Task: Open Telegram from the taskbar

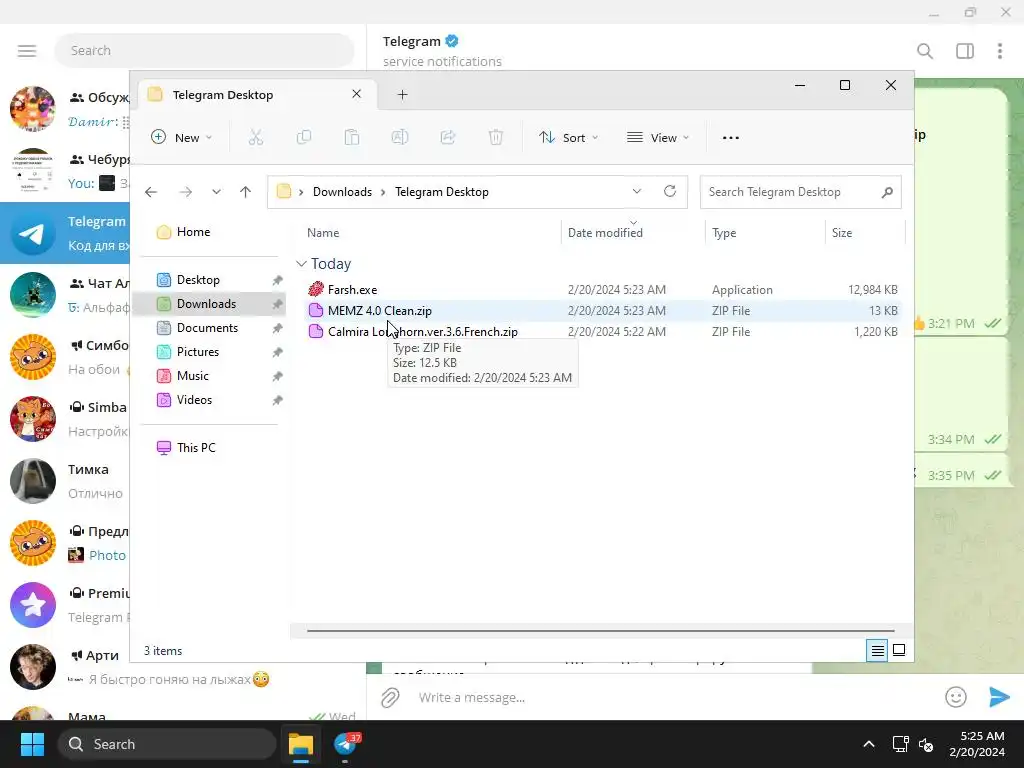Action: [346, 744]
